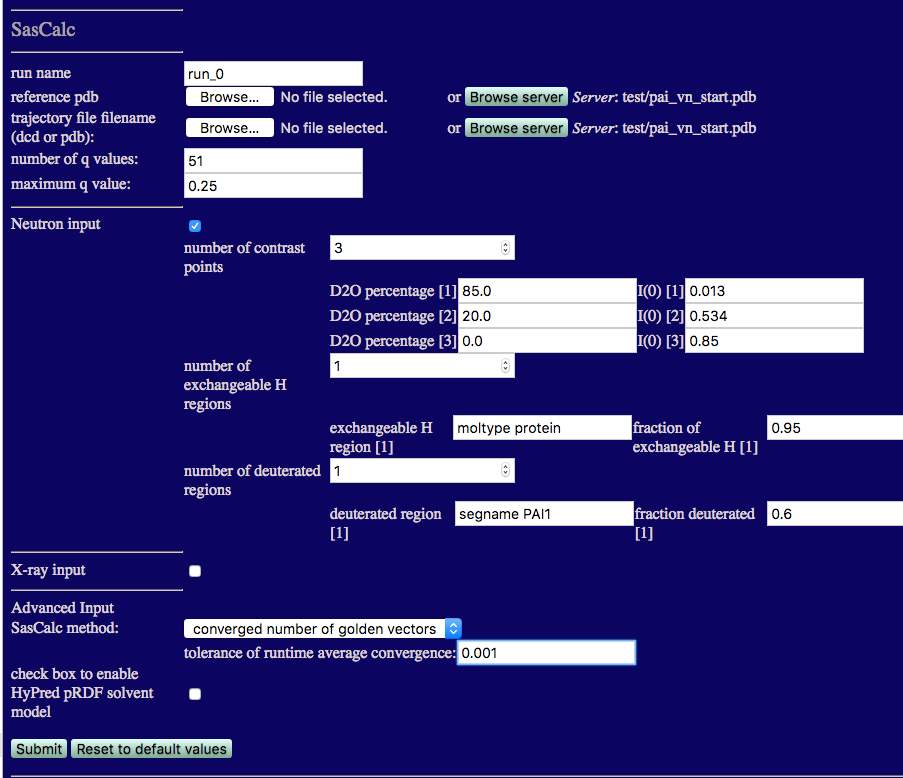The width and height of the screenshot is (903, 778).
Task: Click the Advanced Input label
Action: coord(62,608)
